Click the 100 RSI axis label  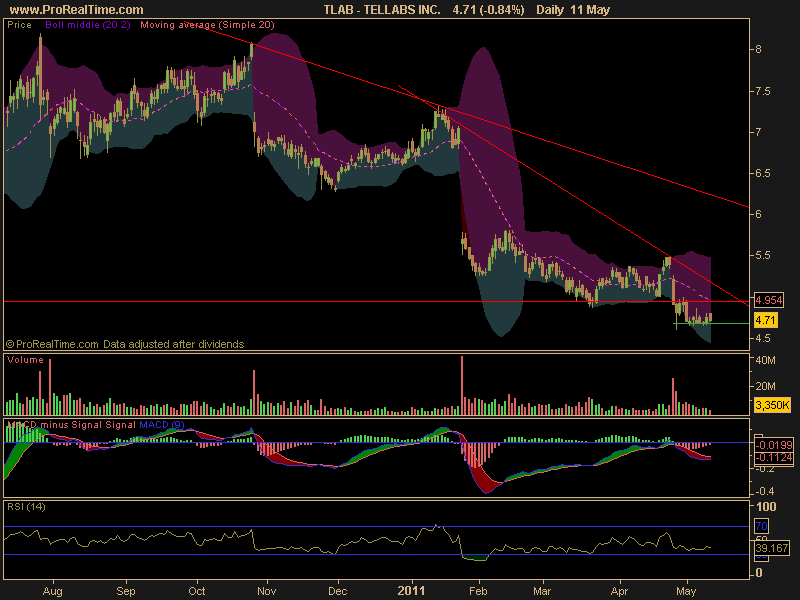[x=766, y=507]
